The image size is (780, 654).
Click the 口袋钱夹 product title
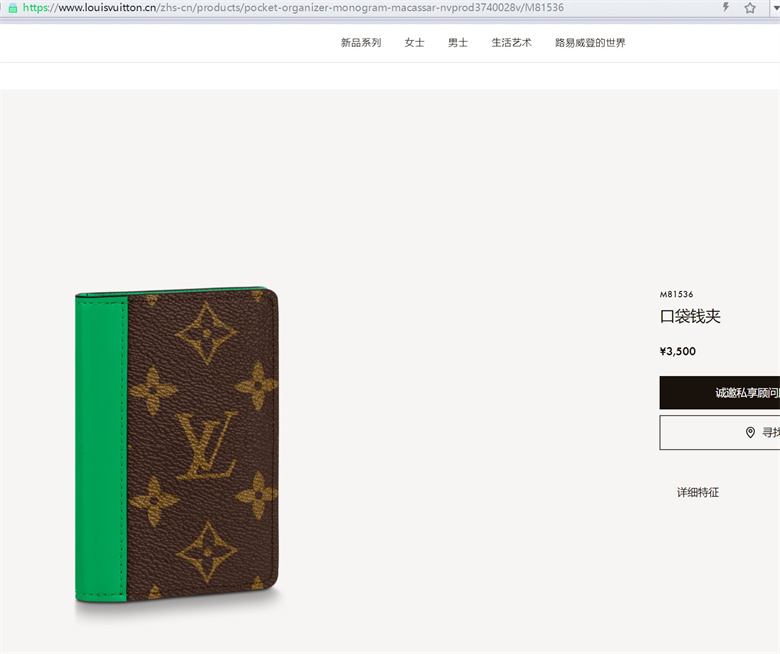690,316
